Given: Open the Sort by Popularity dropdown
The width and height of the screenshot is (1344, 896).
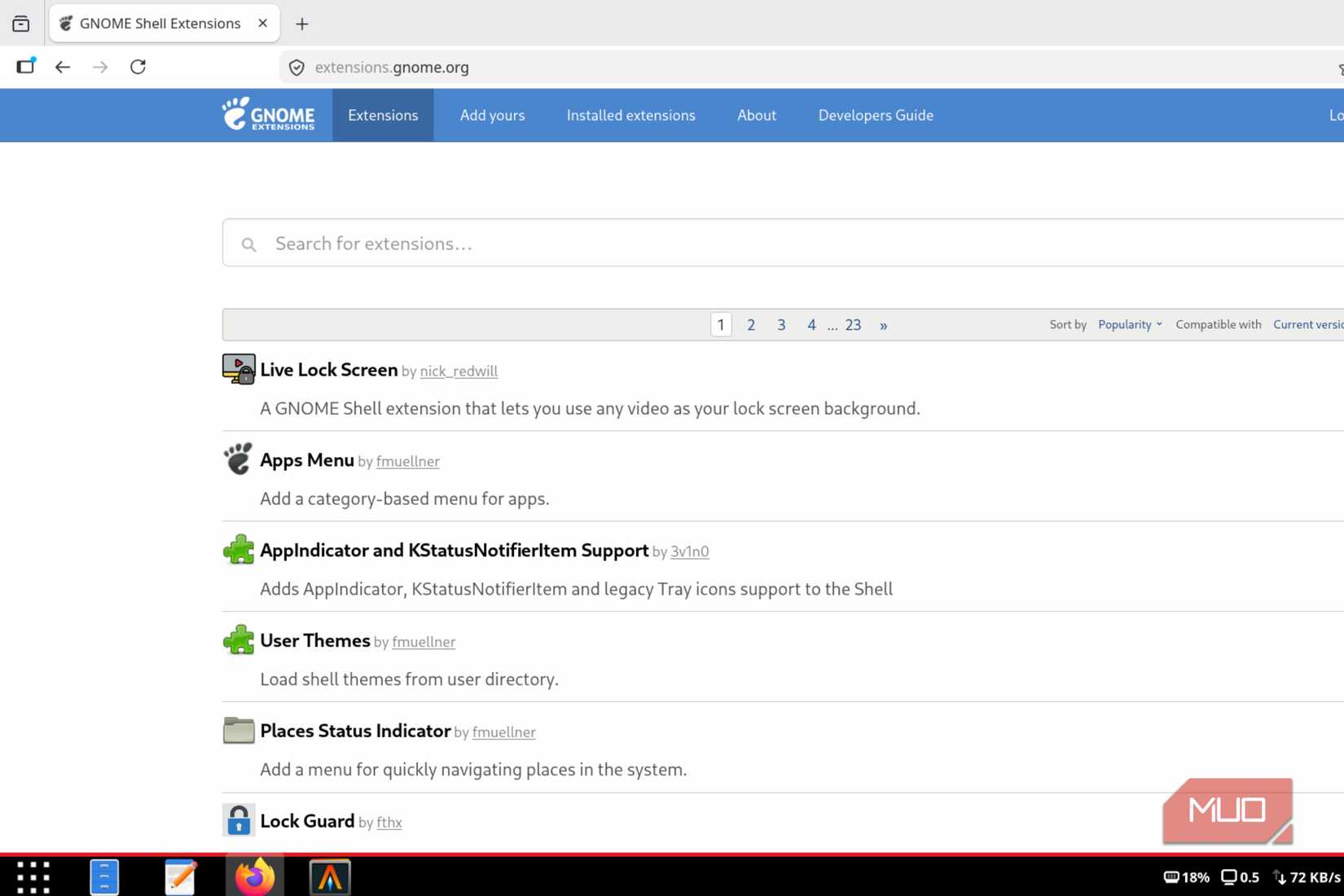Looking at the screenshot, I should pyautogui.click(x=1129, y=324).
